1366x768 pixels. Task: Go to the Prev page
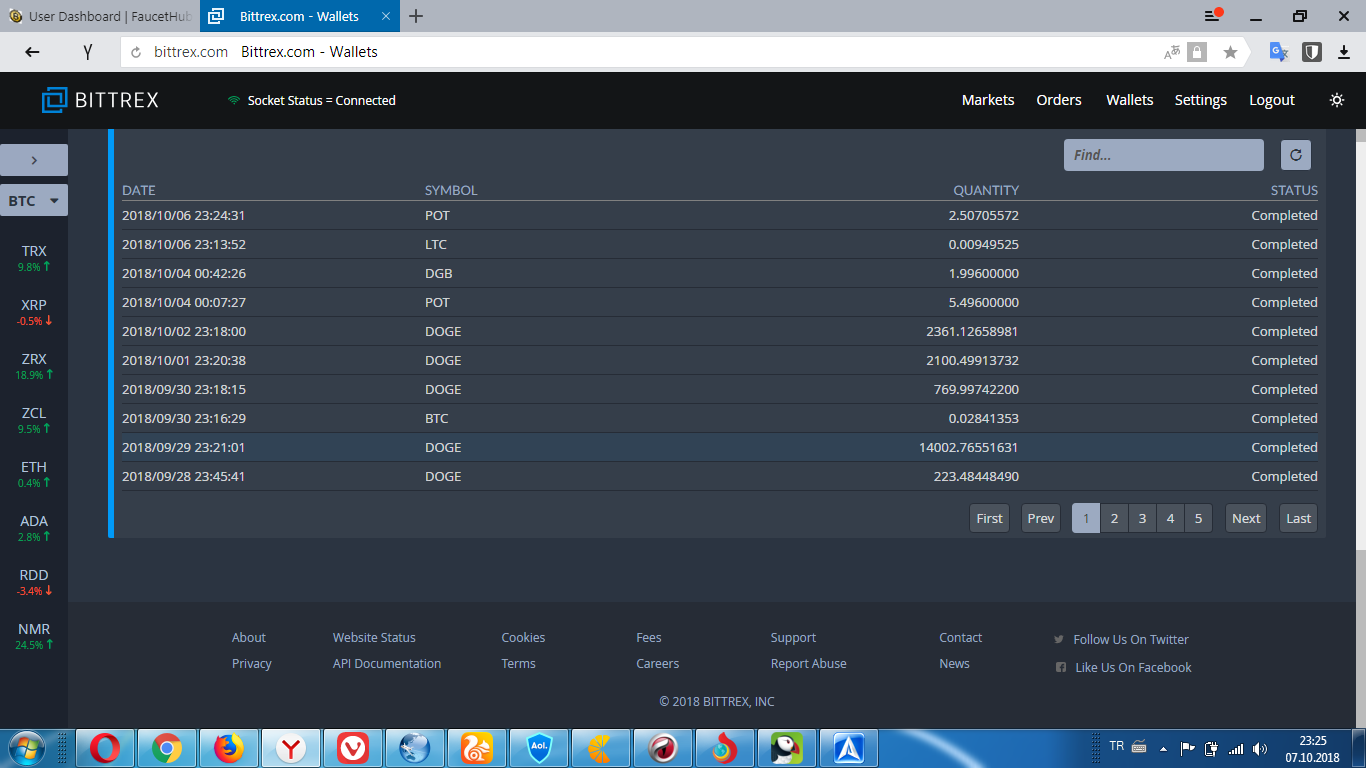(1041, 518)
